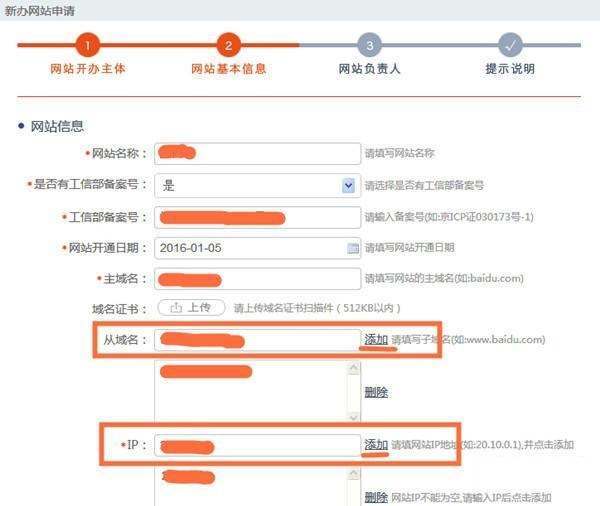Click the 提示说明 step label

click(510, 69)
